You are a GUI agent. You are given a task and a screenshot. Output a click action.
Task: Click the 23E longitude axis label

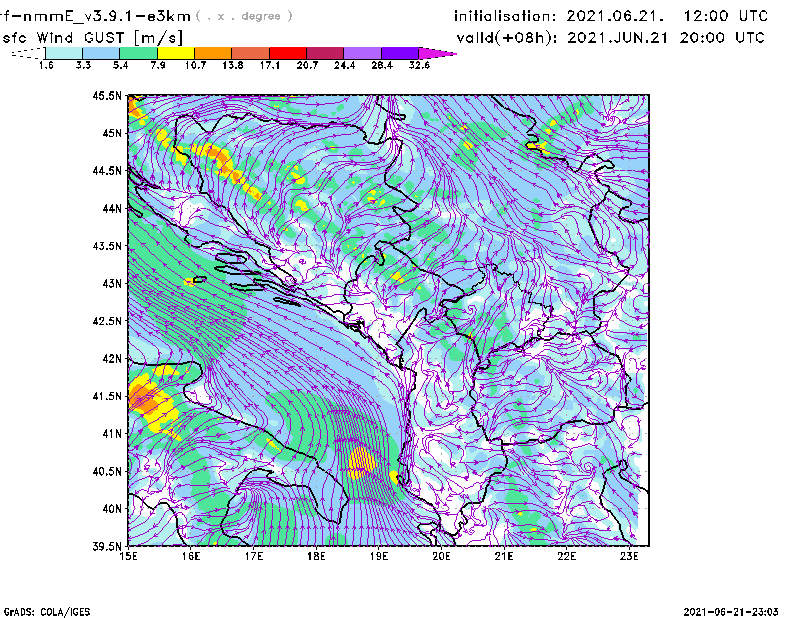[x=628, y=557]
